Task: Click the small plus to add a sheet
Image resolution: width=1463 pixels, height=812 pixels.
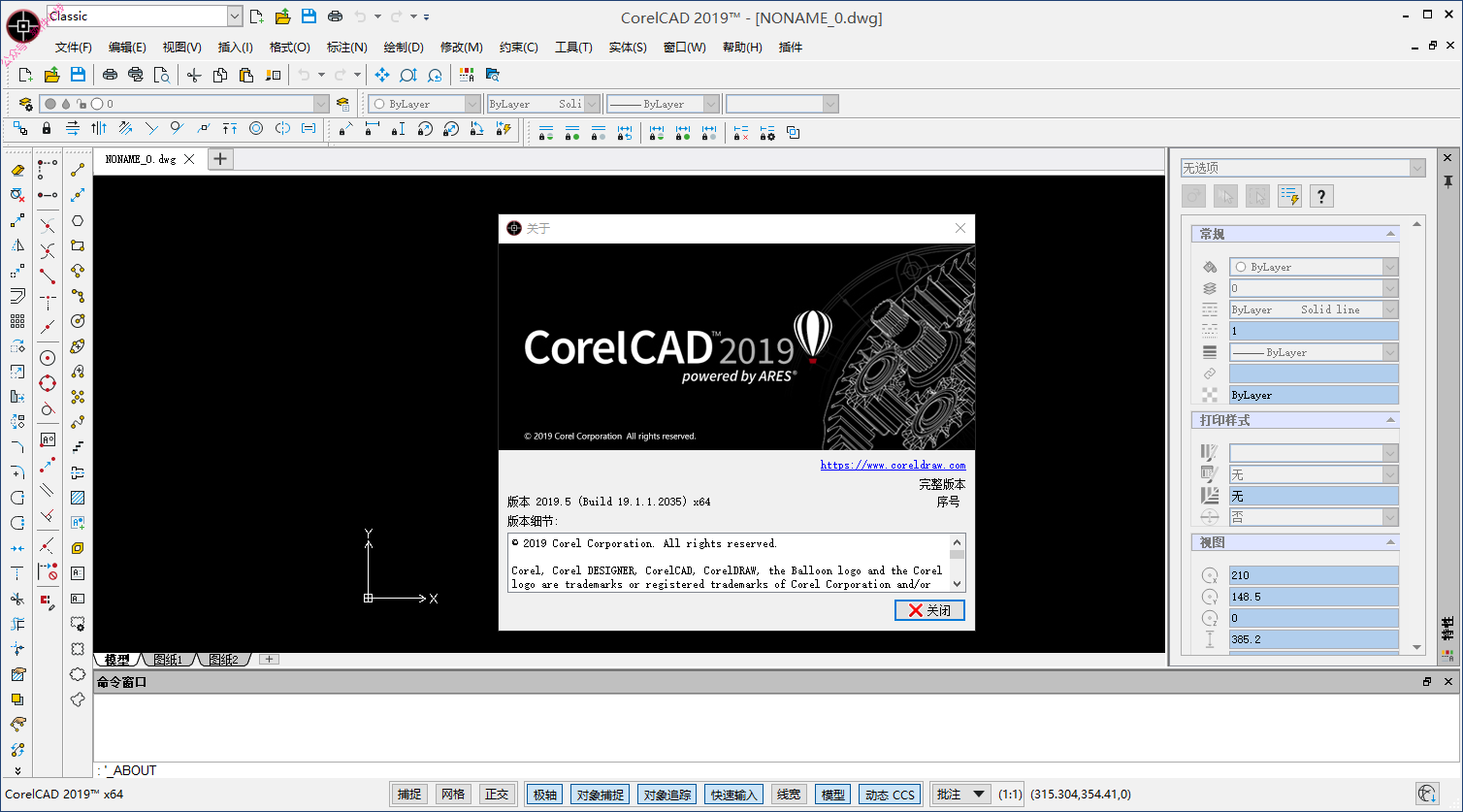Action: tap(270, 660)
